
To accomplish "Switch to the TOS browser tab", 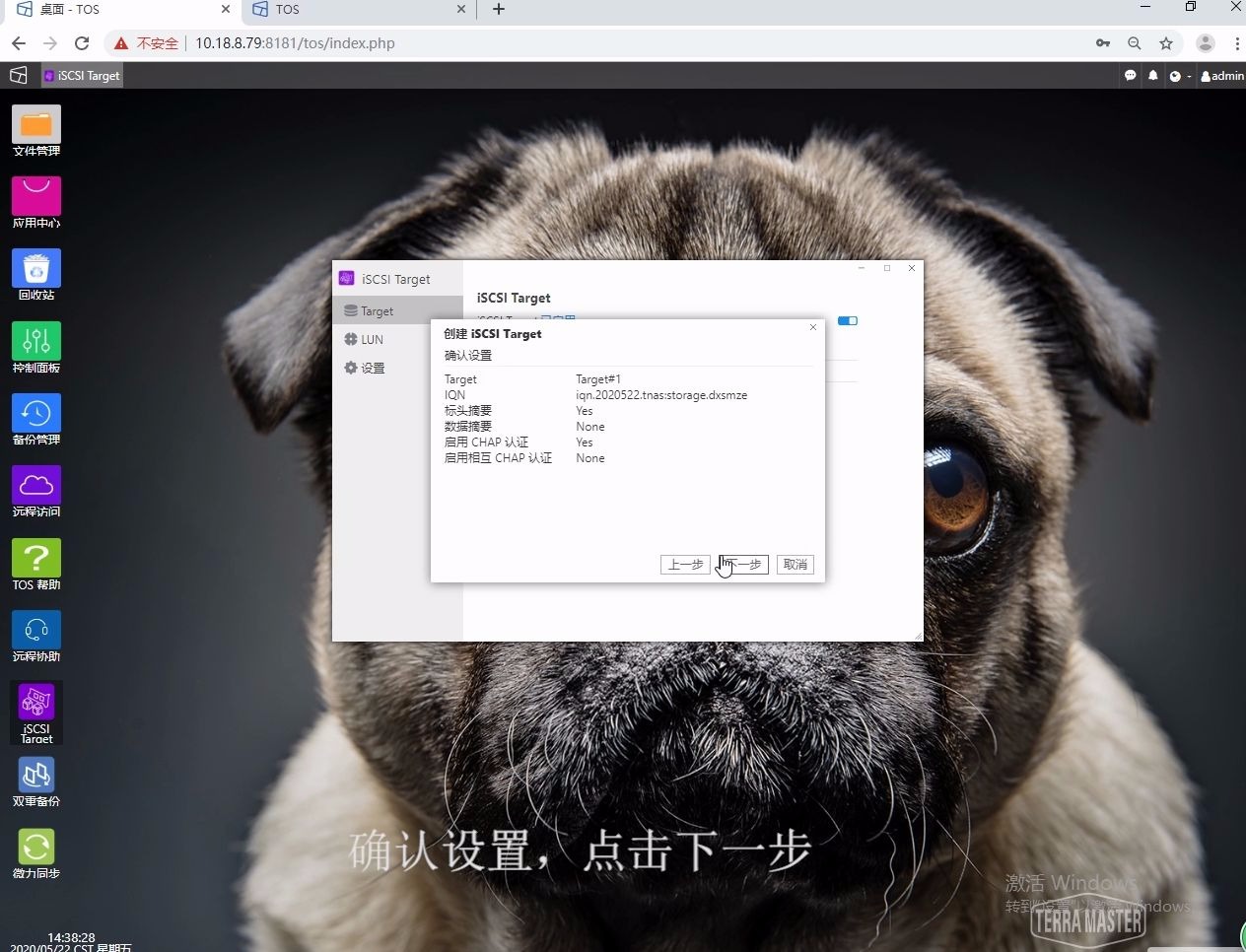I will click(286, 10).
